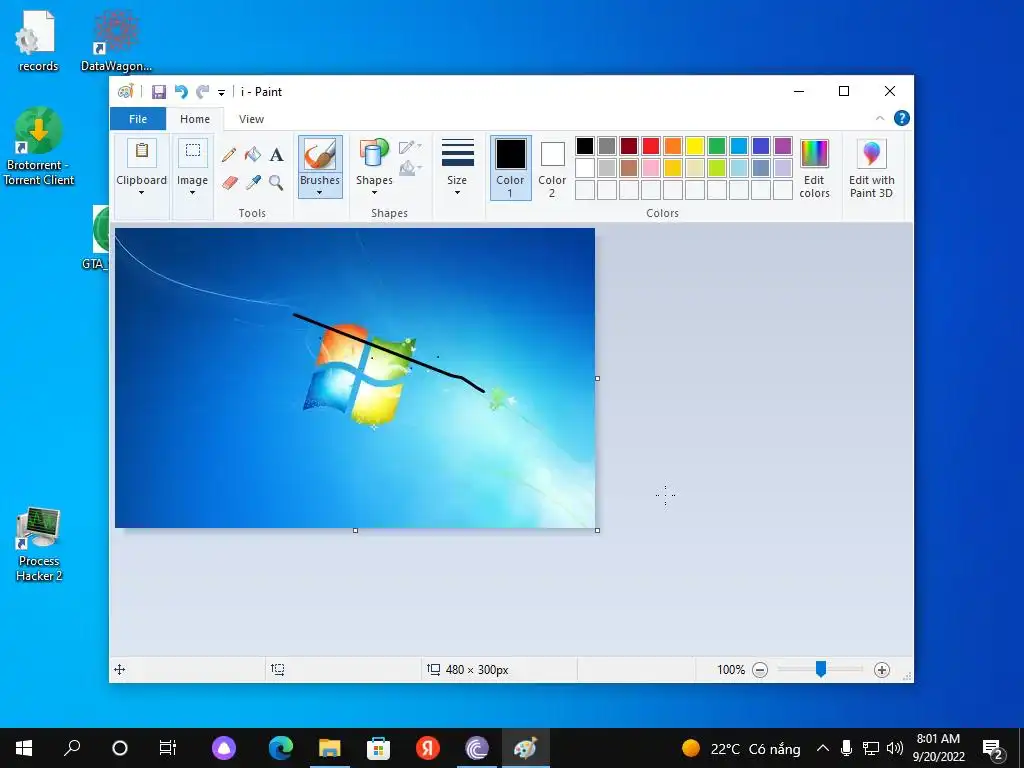Viewport: 1024px width, 768px height.
Task: Pick the orange color swatch
Action: pyautogui.click(x=673, y=146)
